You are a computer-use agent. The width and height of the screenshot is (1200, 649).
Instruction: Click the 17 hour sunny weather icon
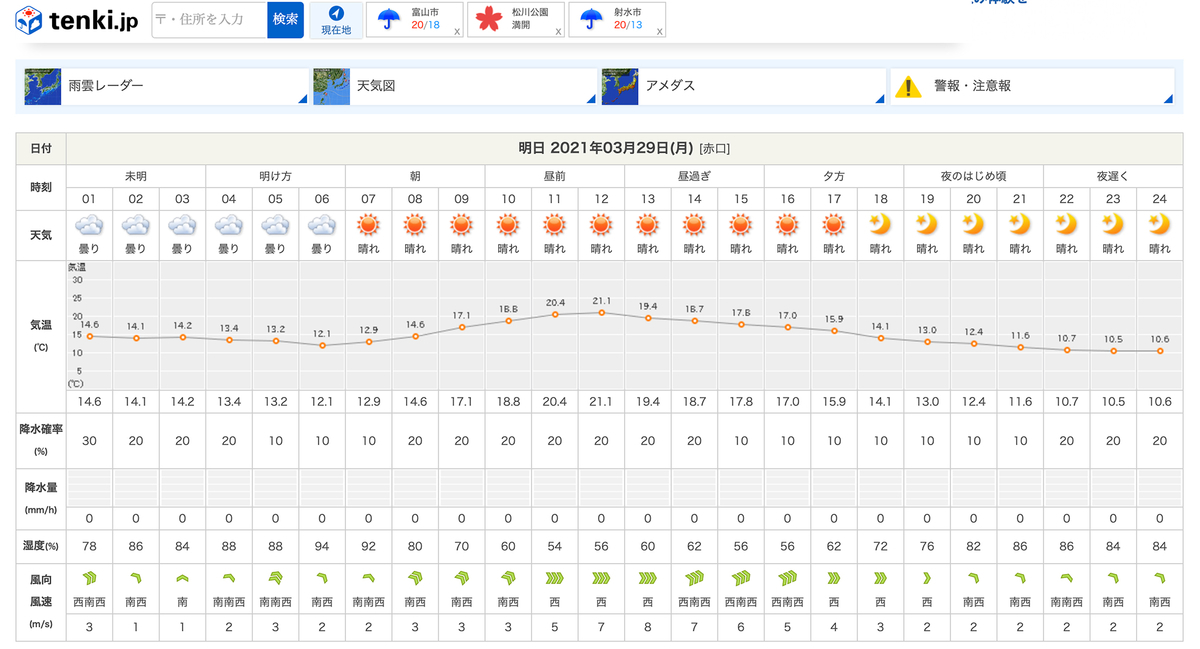pyautogui.click(x=834, y=224)
